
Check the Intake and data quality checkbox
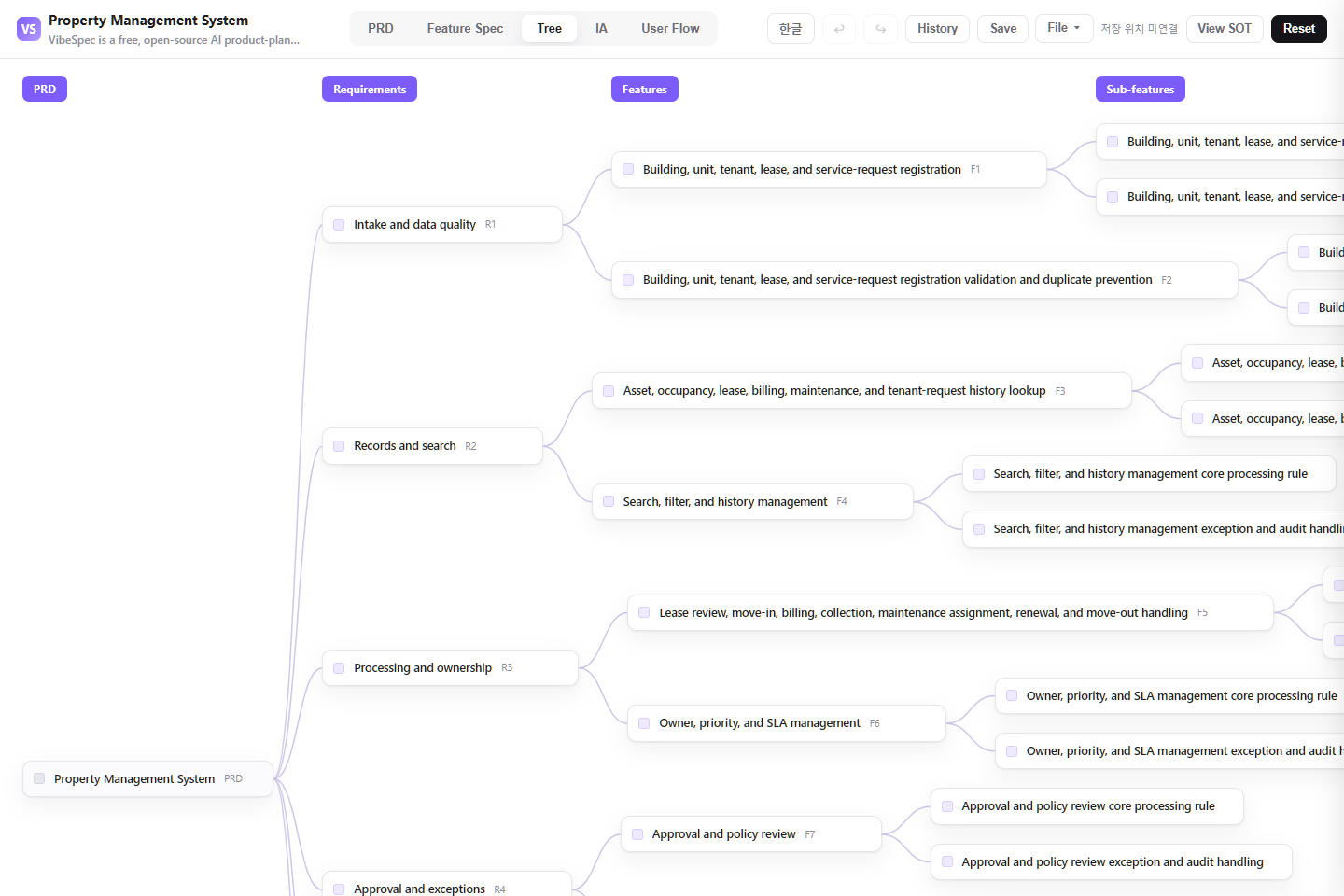(x=339, y=225)
